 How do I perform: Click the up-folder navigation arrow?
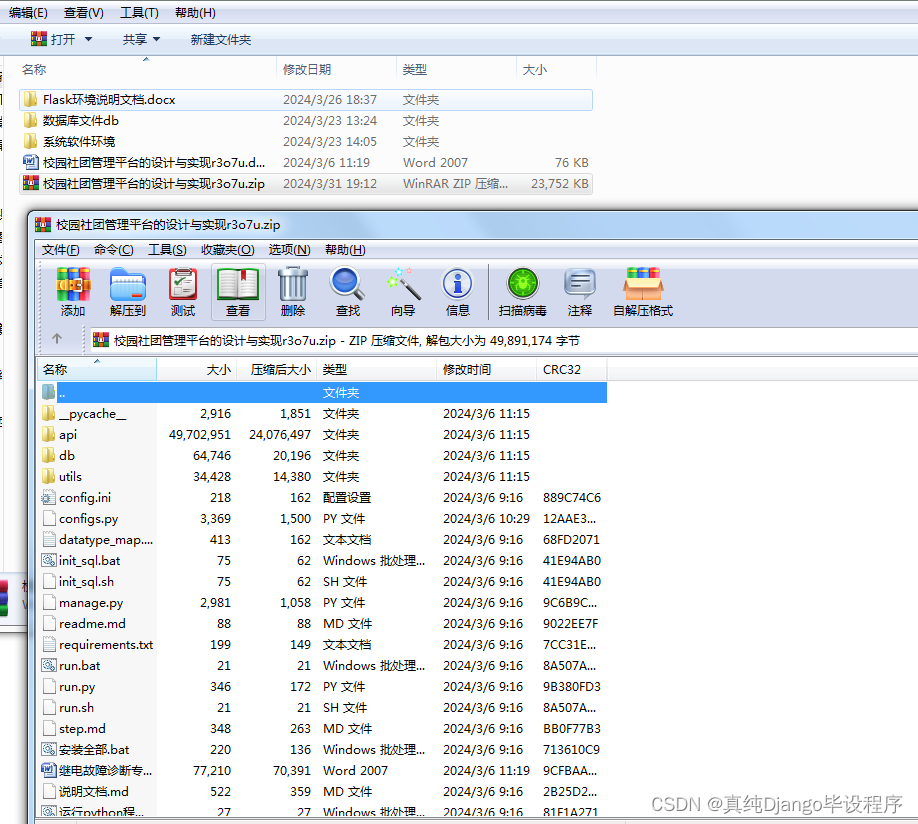click(57, 338)
